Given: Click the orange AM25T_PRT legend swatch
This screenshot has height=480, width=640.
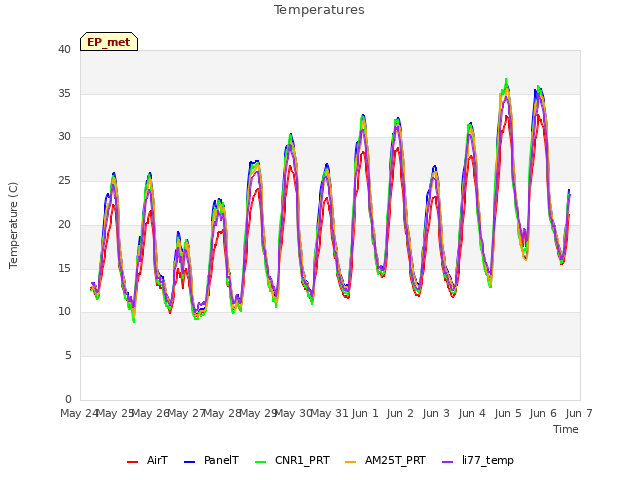Looking at the screenshot, I should coord(351,462).
